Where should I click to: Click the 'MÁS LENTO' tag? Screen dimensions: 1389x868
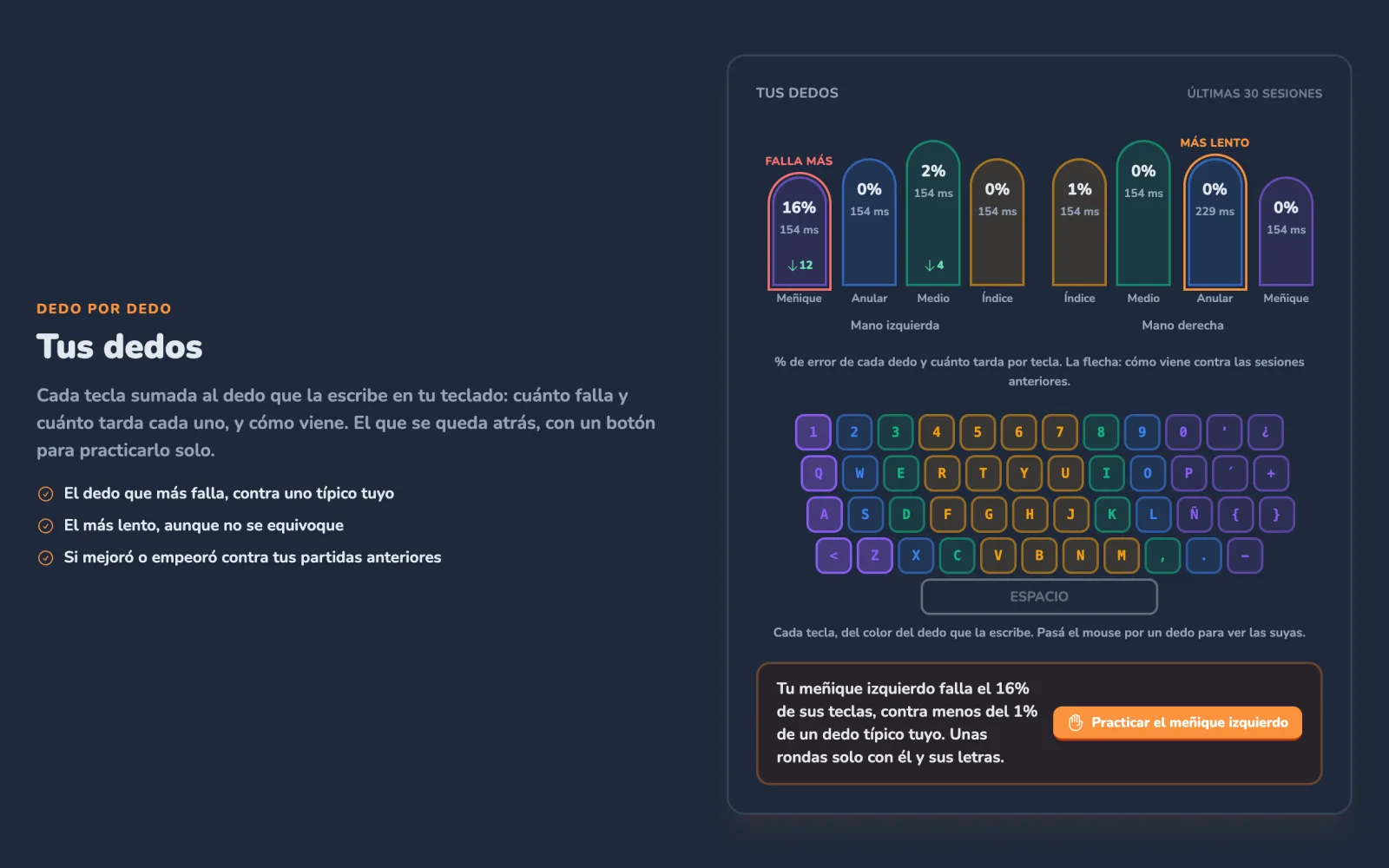(x=1215, y=142)
